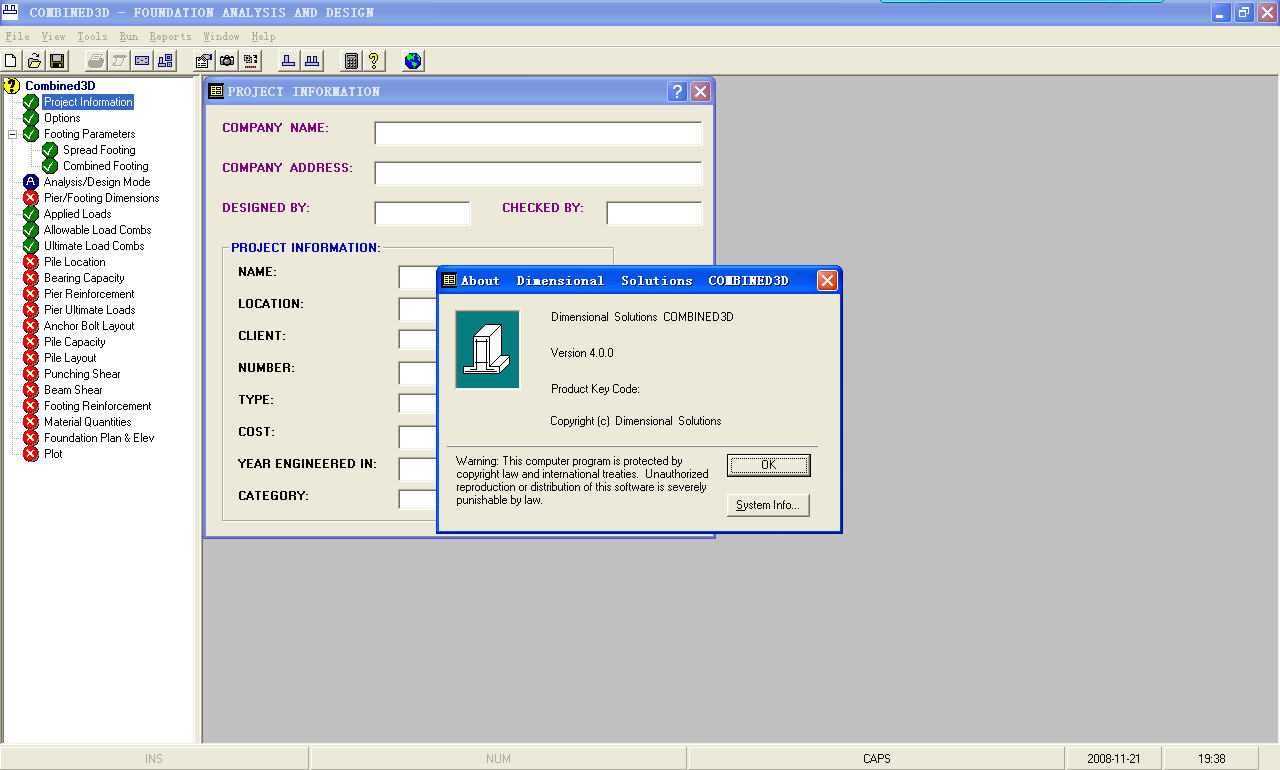Click the greyed-out printer toolbar icon
The width and height of the screenshot is (1280, 770).
tap(95, 61)
